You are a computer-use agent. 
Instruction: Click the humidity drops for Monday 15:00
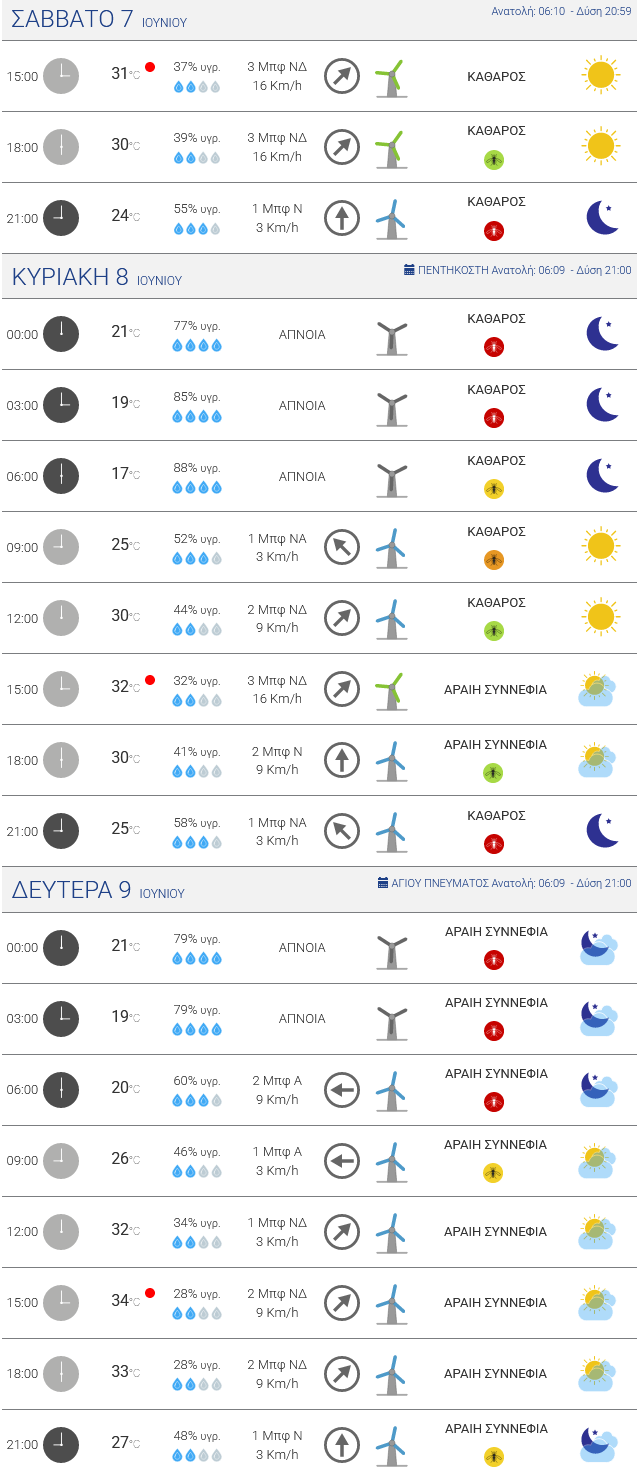pyautogui.click(x=196, y=1313)
